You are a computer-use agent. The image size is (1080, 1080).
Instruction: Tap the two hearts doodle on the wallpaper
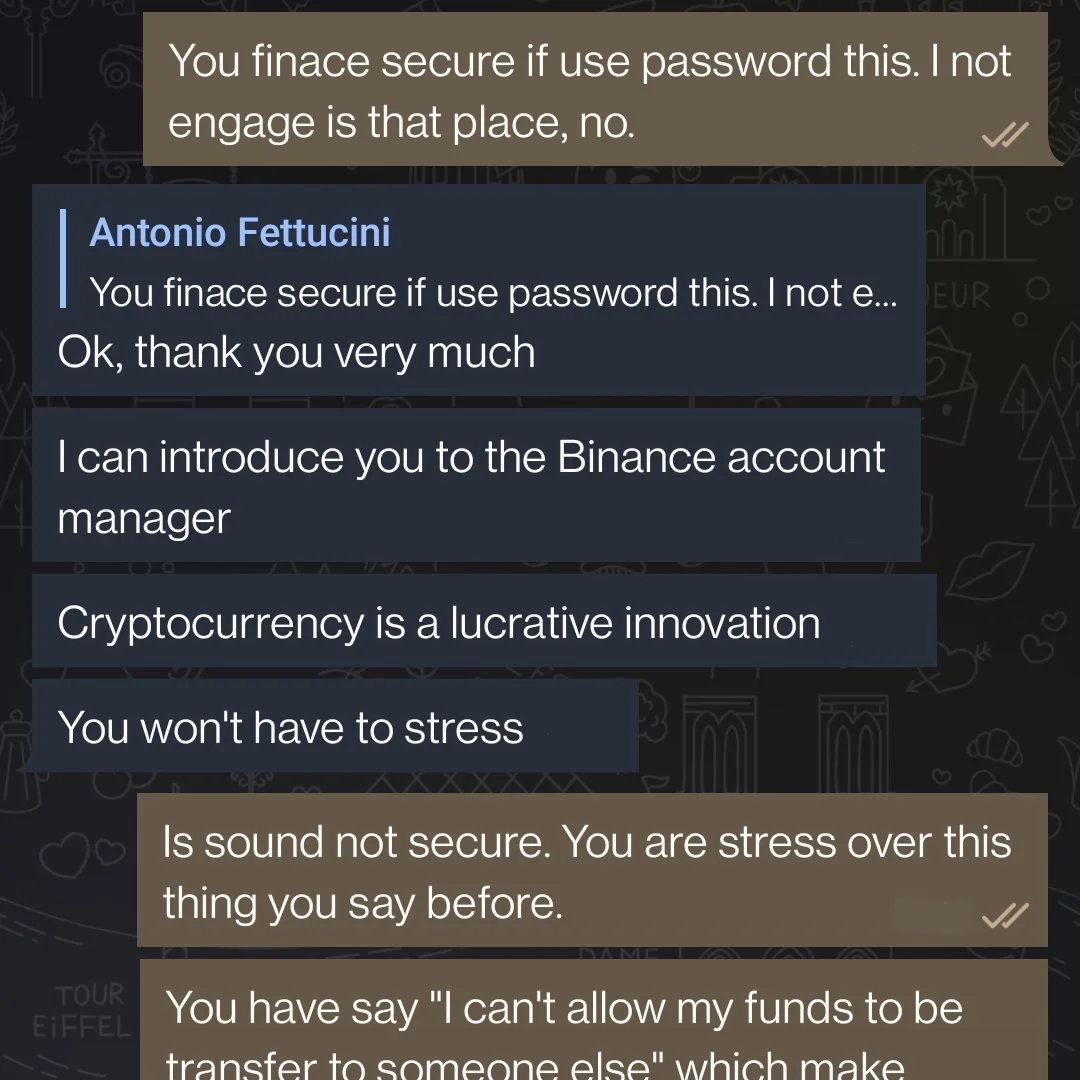[83, 854]
